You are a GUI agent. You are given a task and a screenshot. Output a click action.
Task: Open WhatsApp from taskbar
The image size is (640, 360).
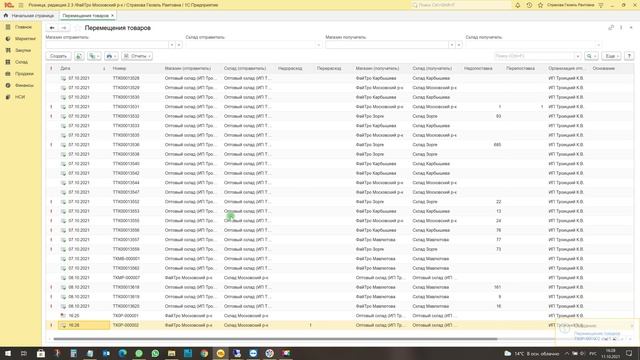(155, 353)
